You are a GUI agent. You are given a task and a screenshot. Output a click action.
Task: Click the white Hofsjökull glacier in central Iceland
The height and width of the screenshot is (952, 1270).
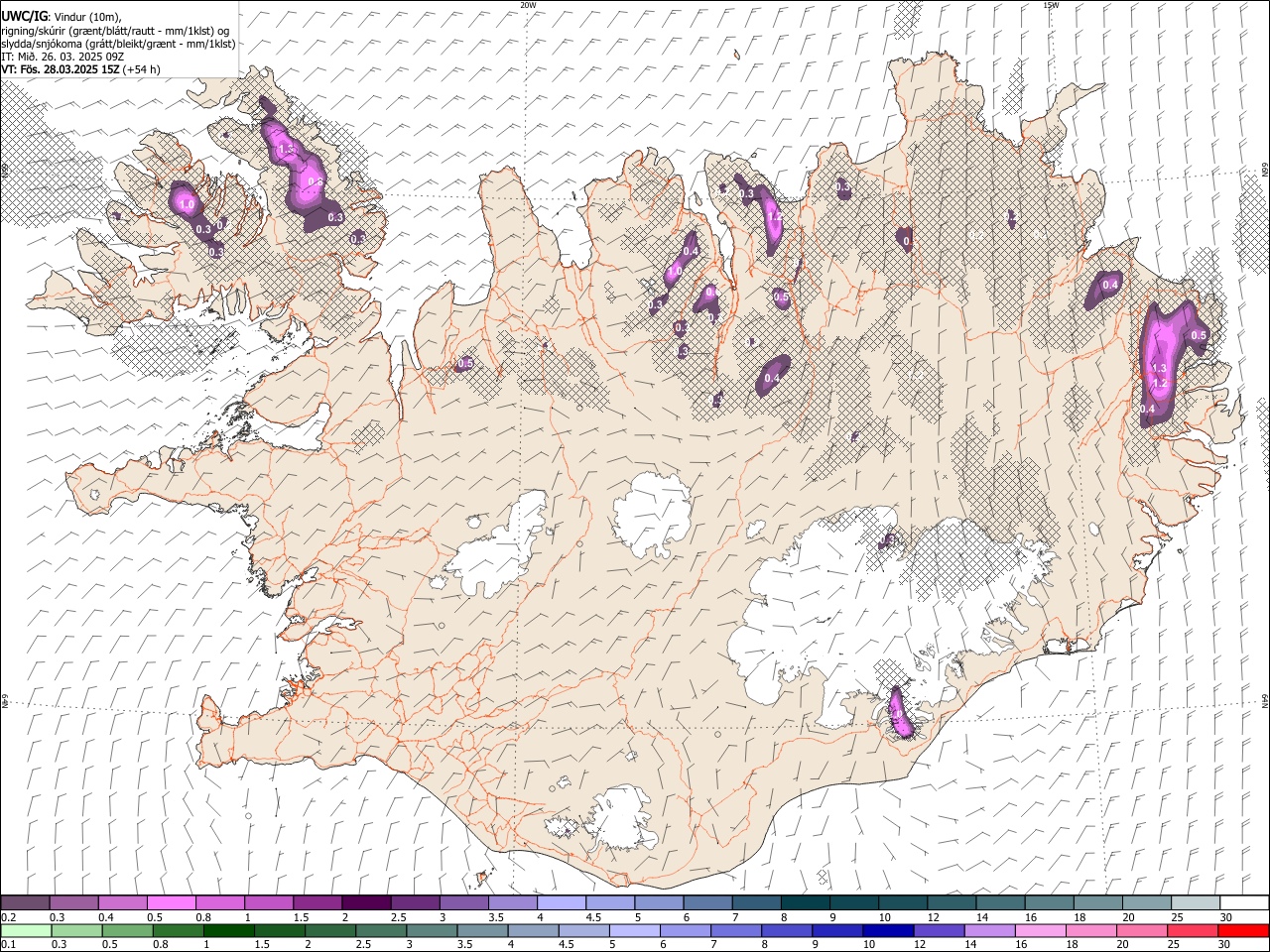652,512
